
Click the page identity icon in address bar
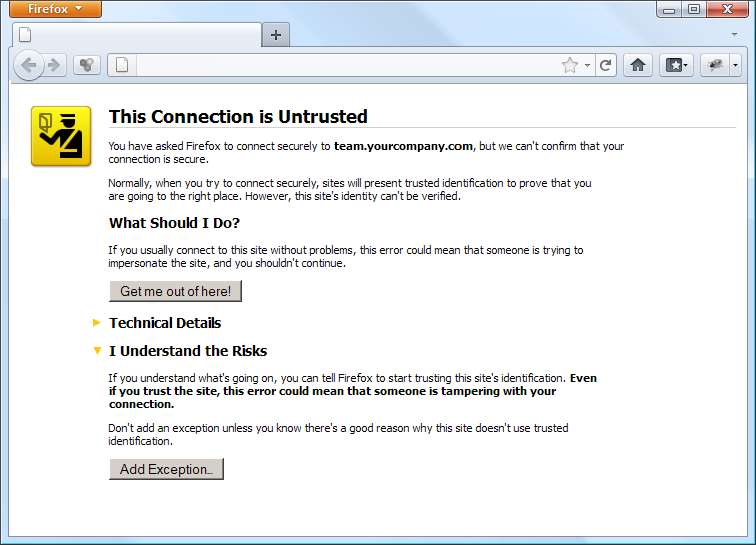122,65
